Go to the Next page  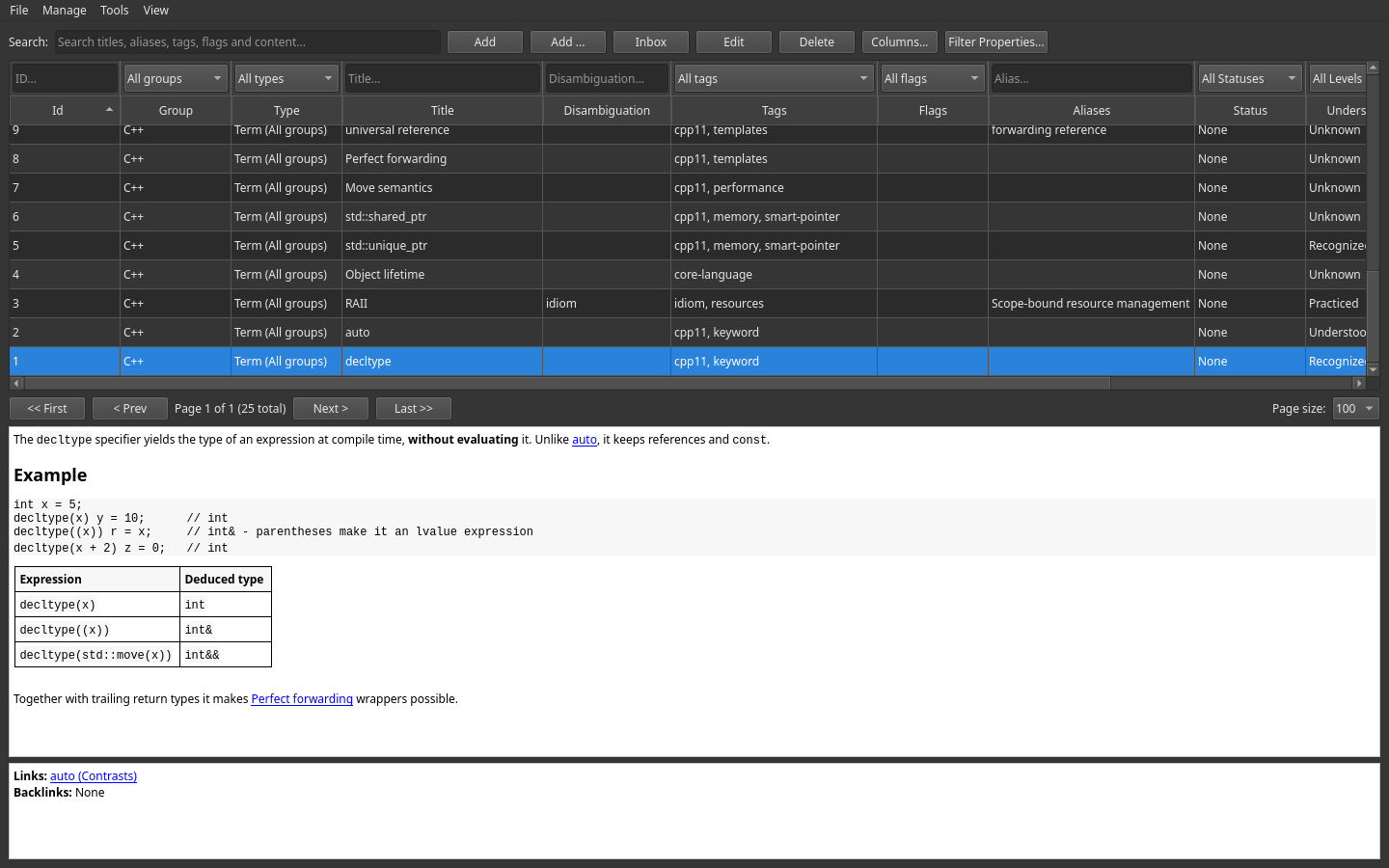click(x=331, y=409)
